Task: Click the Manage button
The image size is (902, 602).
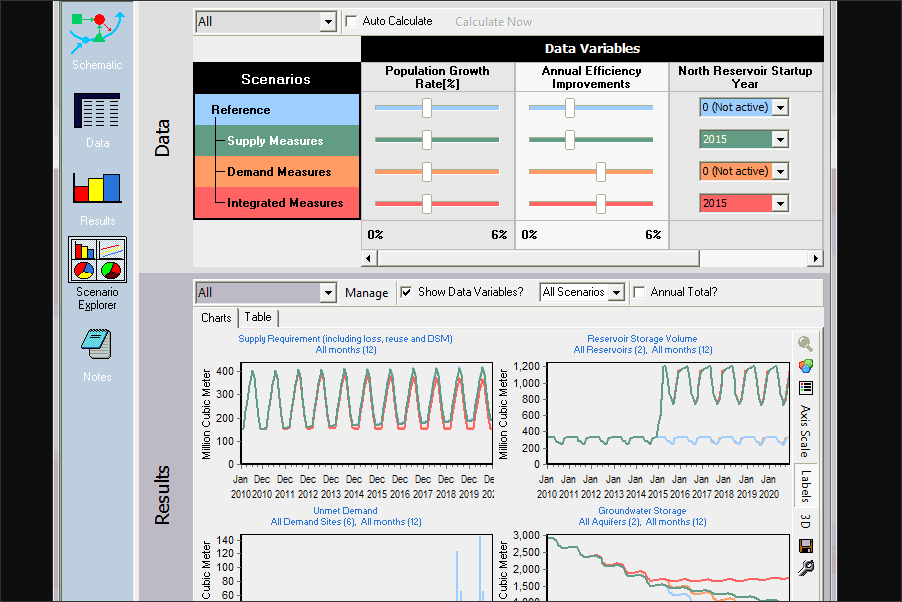Action: [366, 293]
